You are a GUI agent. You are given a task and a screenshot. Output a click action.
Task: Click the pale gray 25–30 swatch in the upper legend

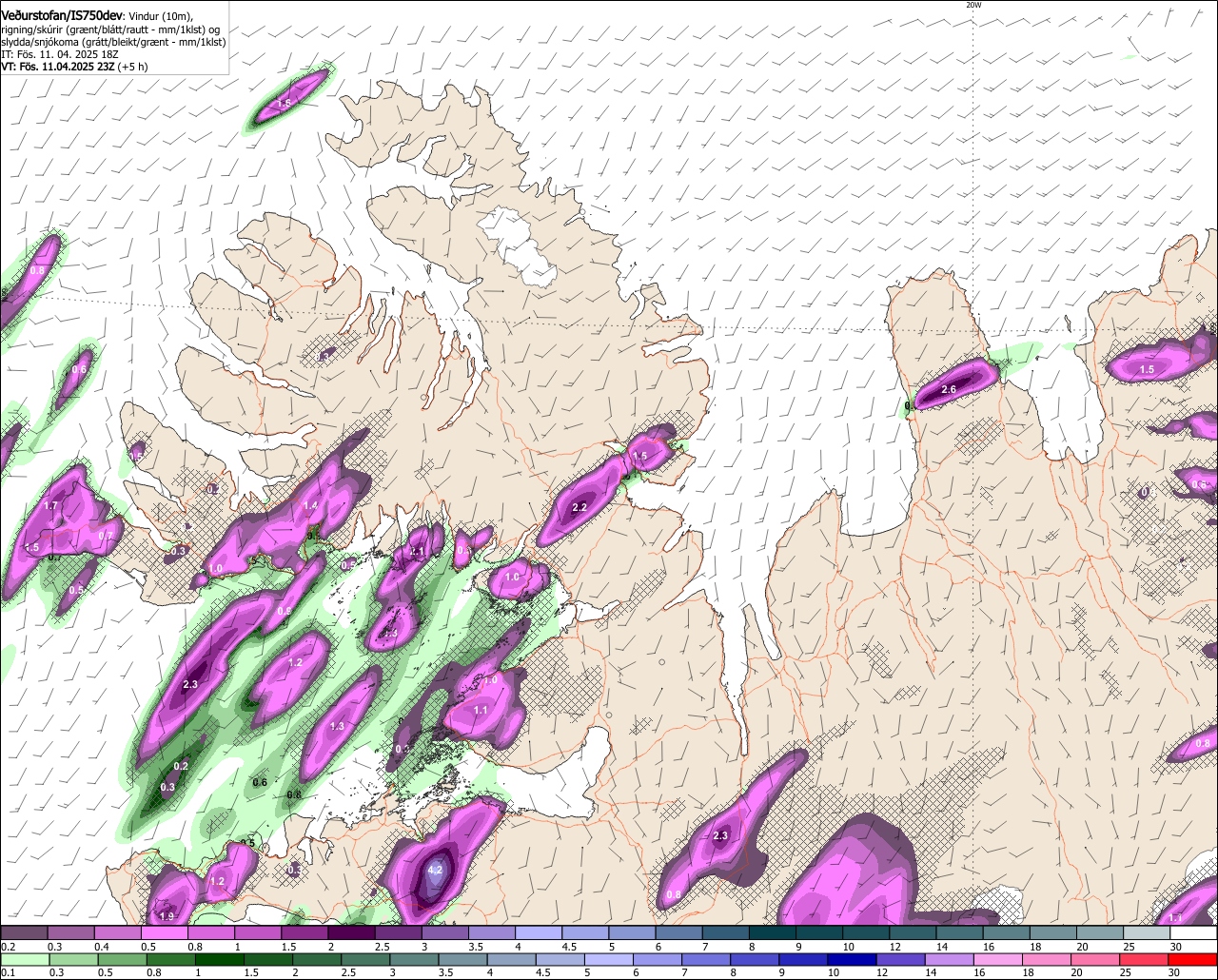pos(1148,933)
